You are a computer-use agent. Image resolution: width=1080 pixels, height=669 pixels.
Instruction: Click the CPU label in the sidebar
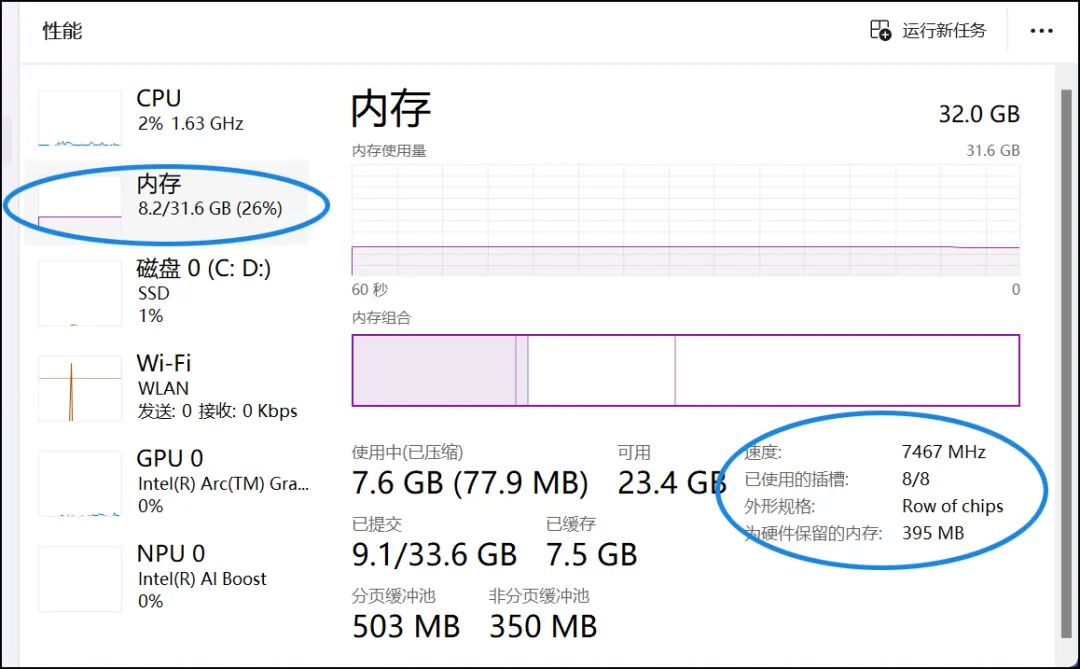pos(158,99)
